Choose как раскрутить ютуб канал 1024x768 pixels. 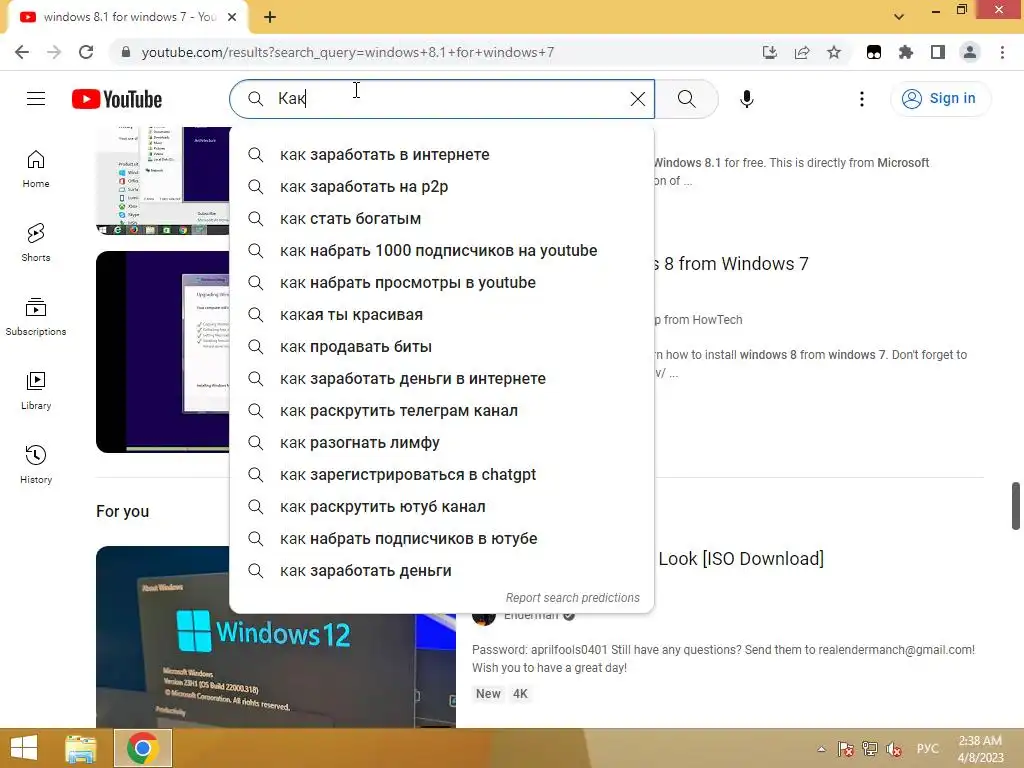click(x=441, y=506)
